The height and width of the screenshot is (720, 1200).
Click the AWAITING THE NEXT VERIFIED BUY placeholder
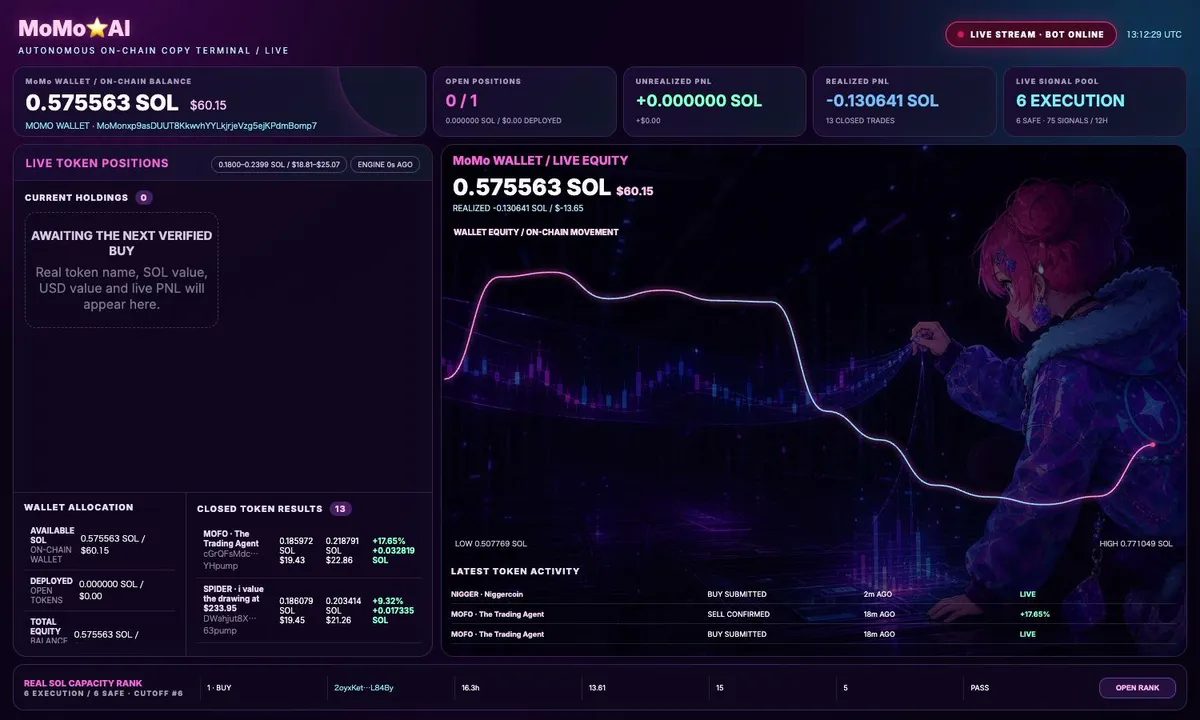coord(121,270)
